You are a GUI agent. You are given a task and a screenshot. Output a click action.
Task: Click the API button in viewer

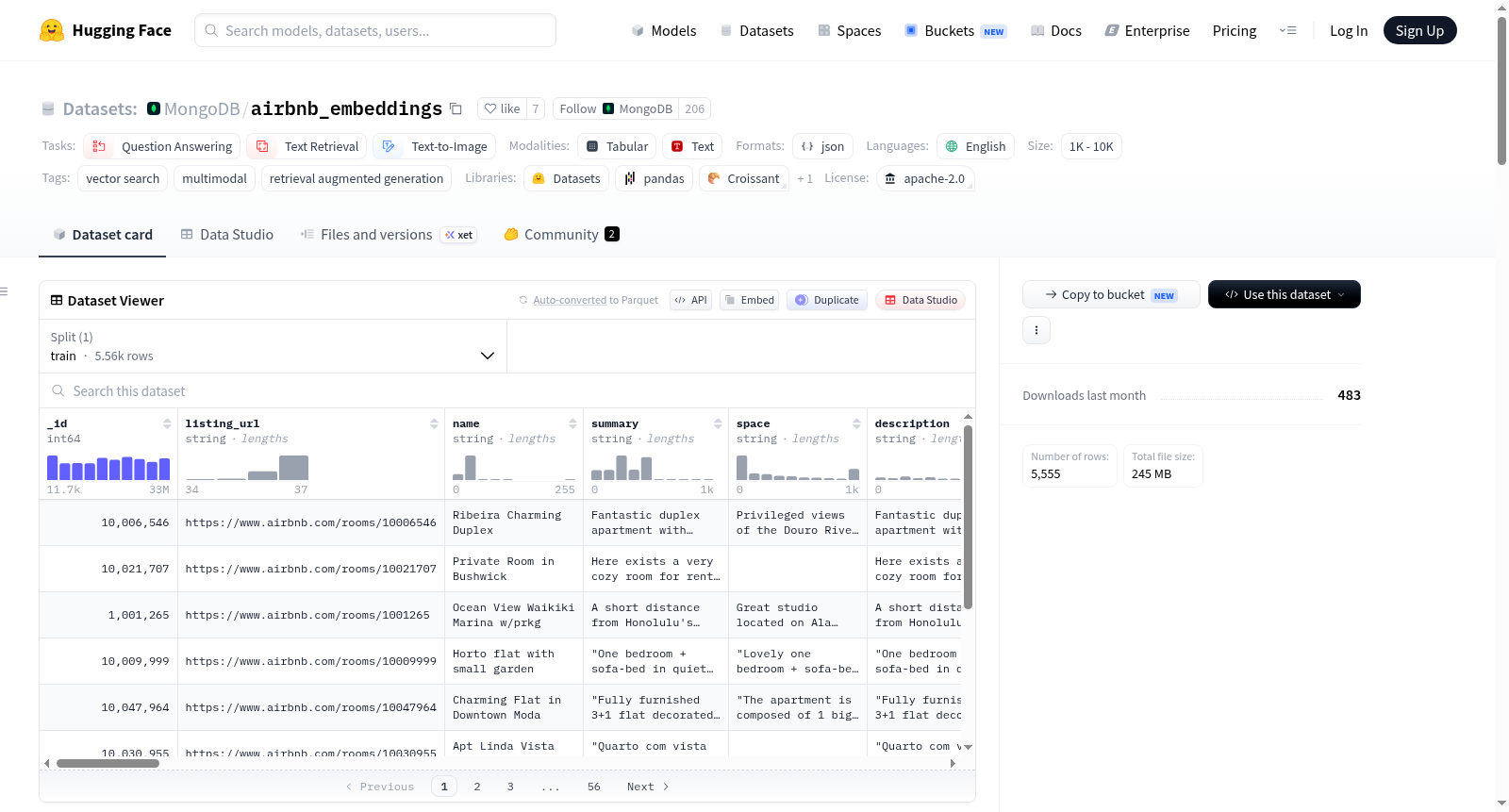coord(690,300)
